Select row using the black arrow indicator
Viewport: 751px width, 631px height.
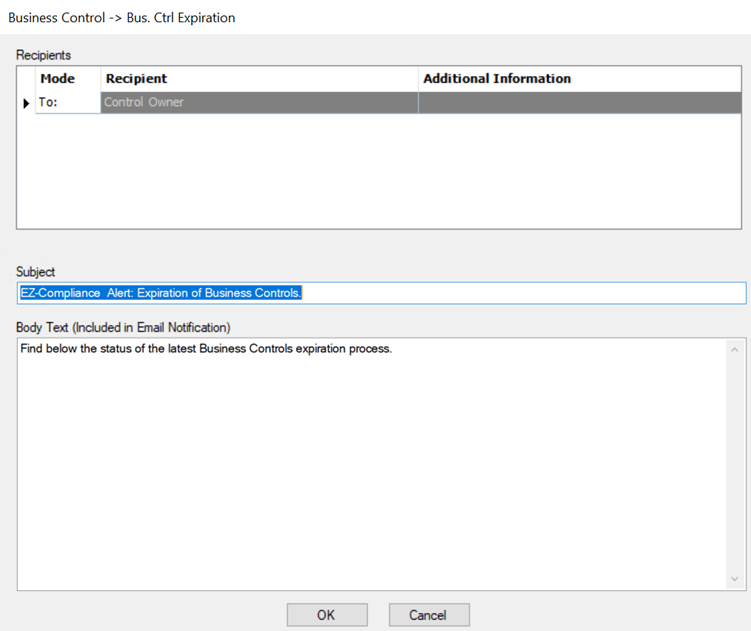[x=26, y=102]
